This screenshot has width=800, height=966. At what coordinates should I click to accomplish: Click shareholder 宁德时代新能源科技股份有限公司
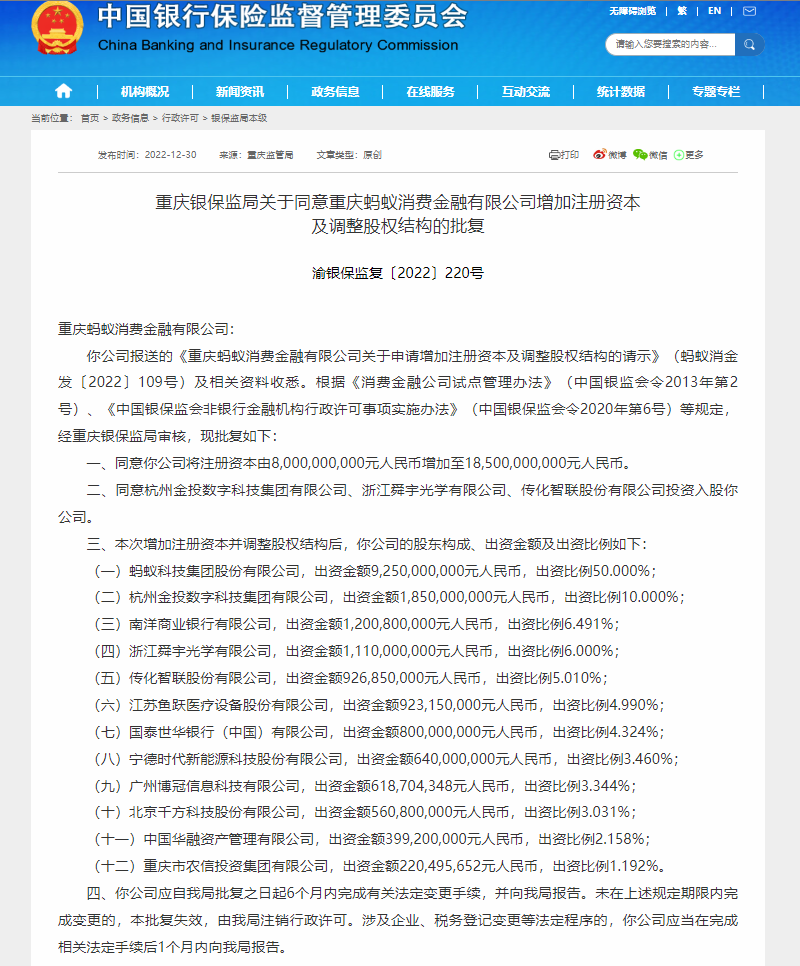pos(236,759)
